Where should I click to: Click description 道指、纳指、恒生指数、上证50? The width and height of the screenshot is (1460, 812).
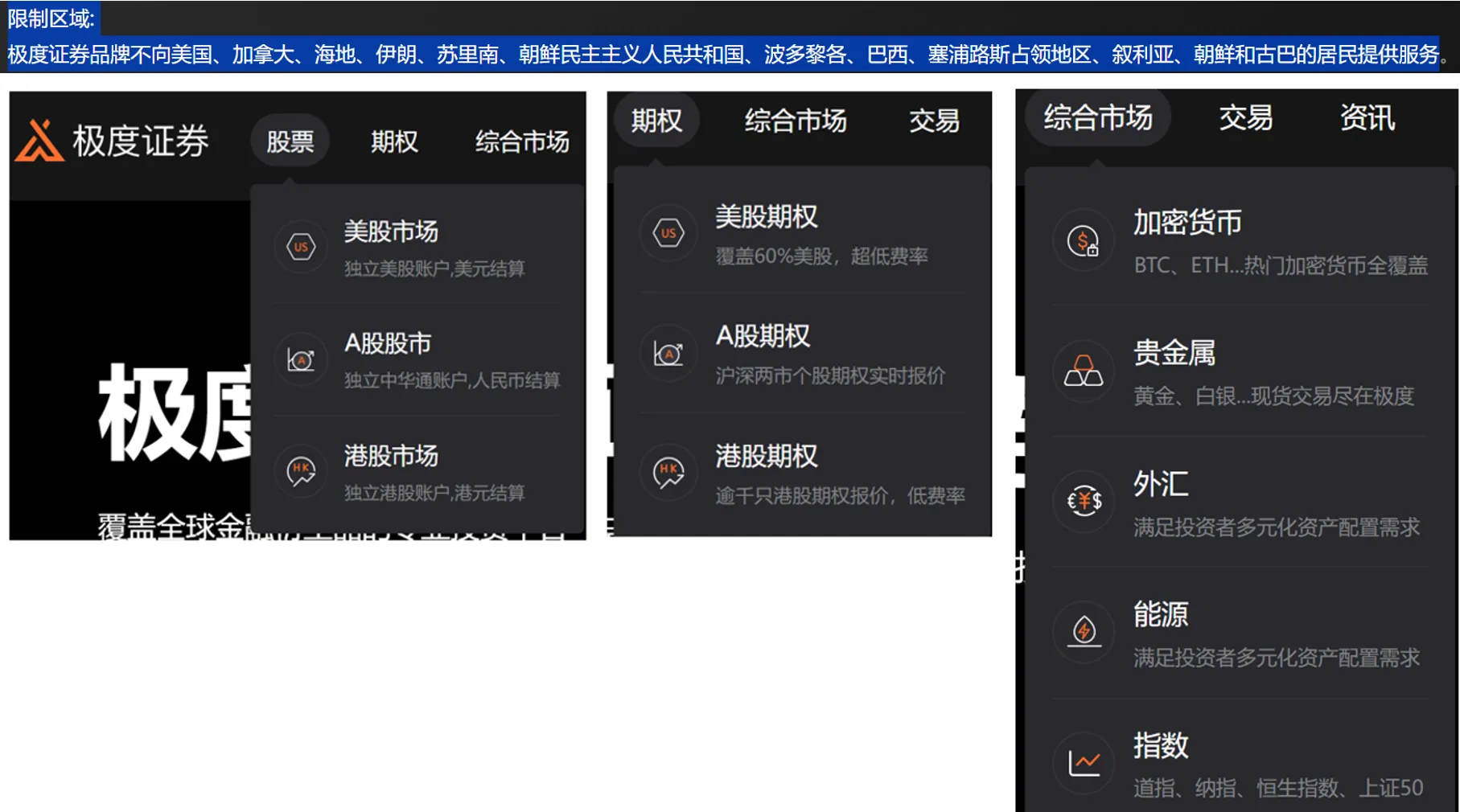[1278, 788]
